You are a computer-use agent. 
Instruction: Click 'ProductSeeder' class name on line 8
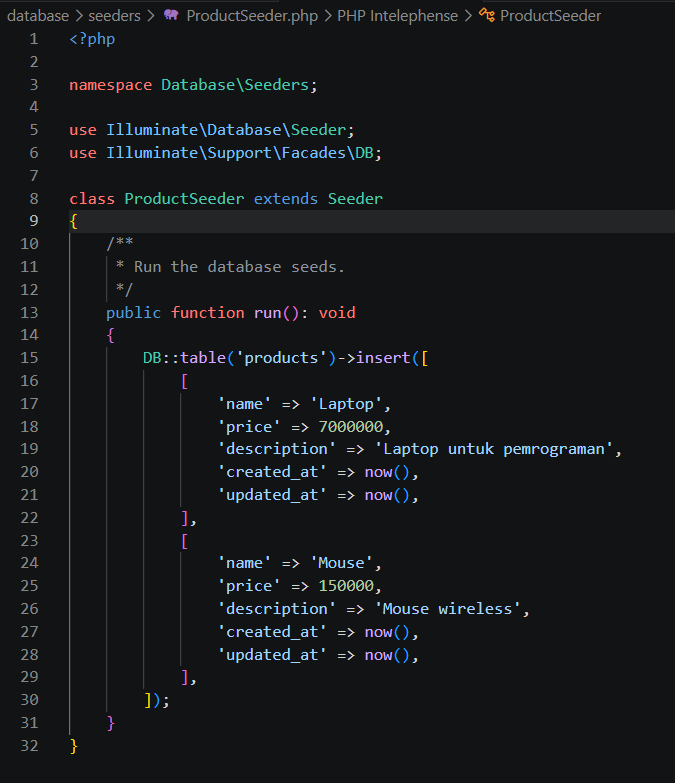[184, 199]
